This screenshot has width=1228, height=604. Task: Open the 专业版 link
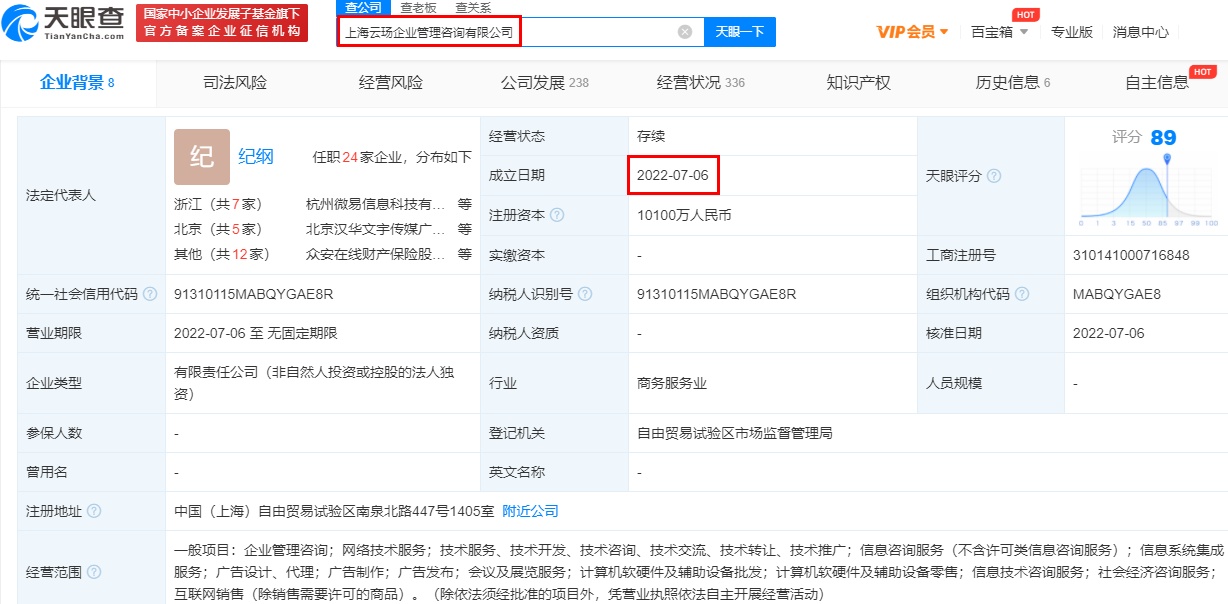pos(1072,32)
